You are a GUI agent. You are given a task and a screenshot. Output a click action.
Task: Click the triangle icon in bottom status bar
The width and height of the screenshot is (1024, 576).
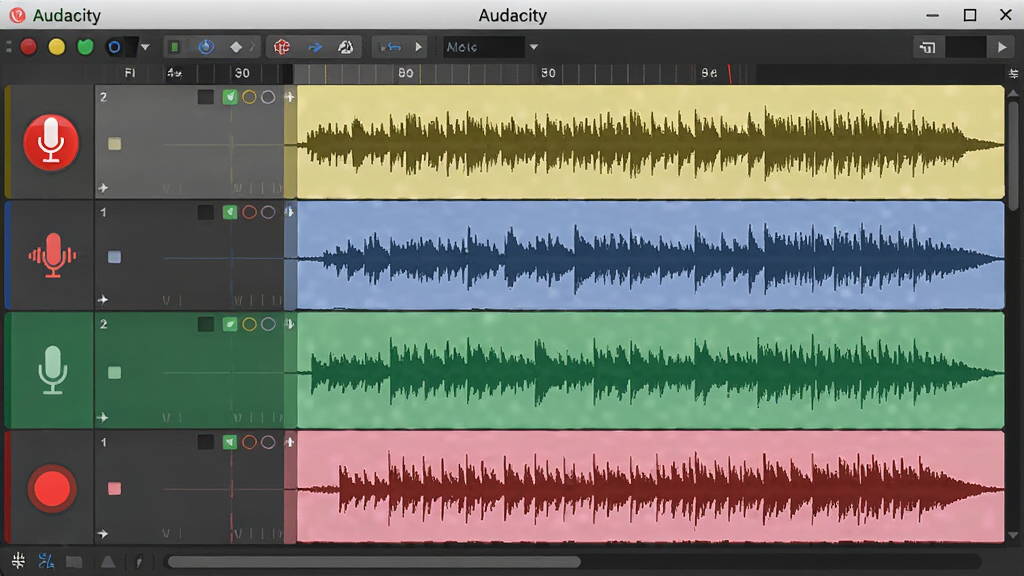coord(108,562)
